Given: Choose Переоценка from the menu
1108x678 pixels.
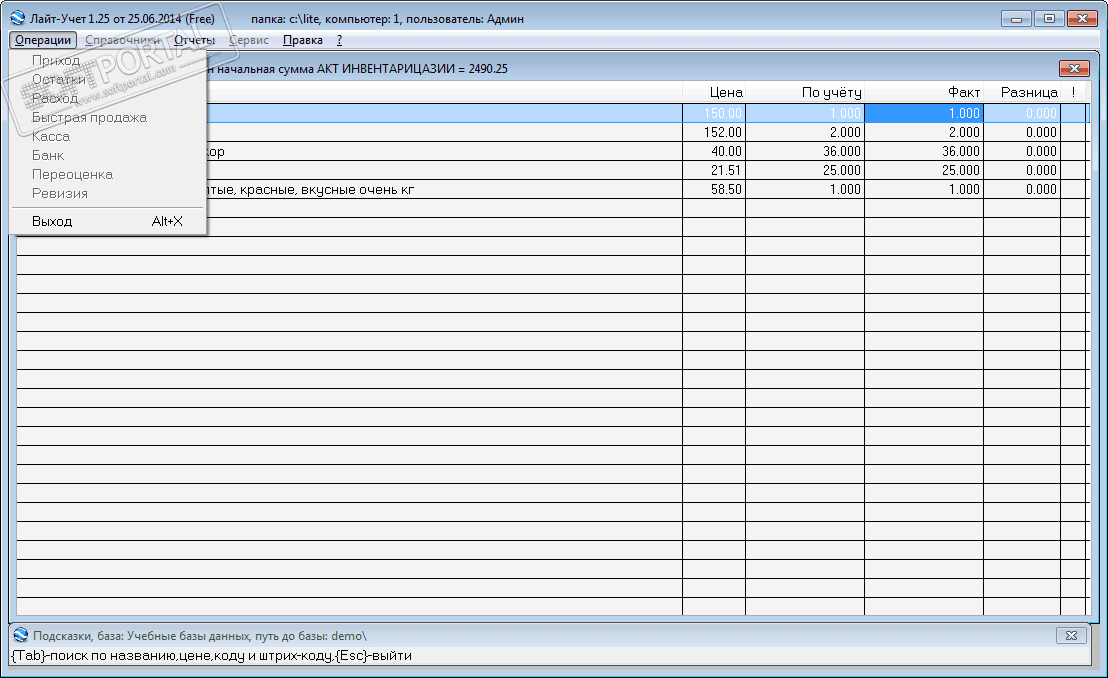Looking at the screenshot, I should click(108, 175).
